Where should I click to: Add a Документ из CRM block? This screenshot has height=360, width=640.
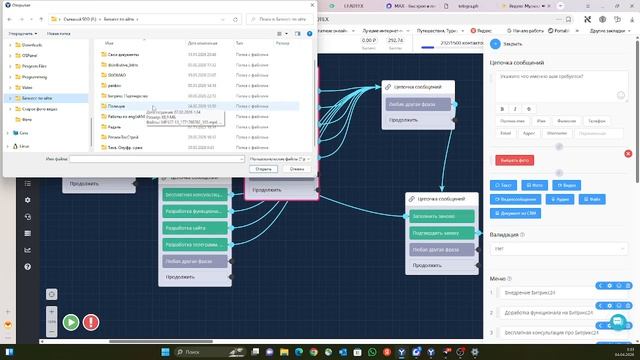pos(516,213)
